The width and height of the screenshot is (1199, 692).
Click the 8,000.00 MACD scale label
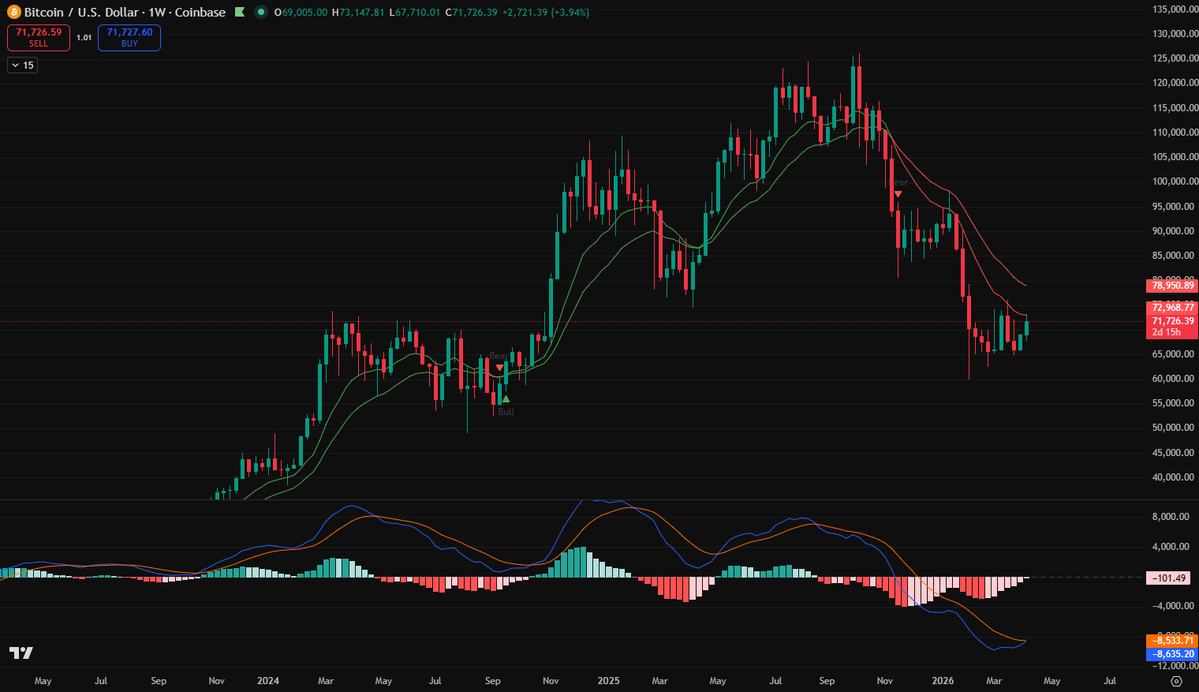tap(1170, 517)
